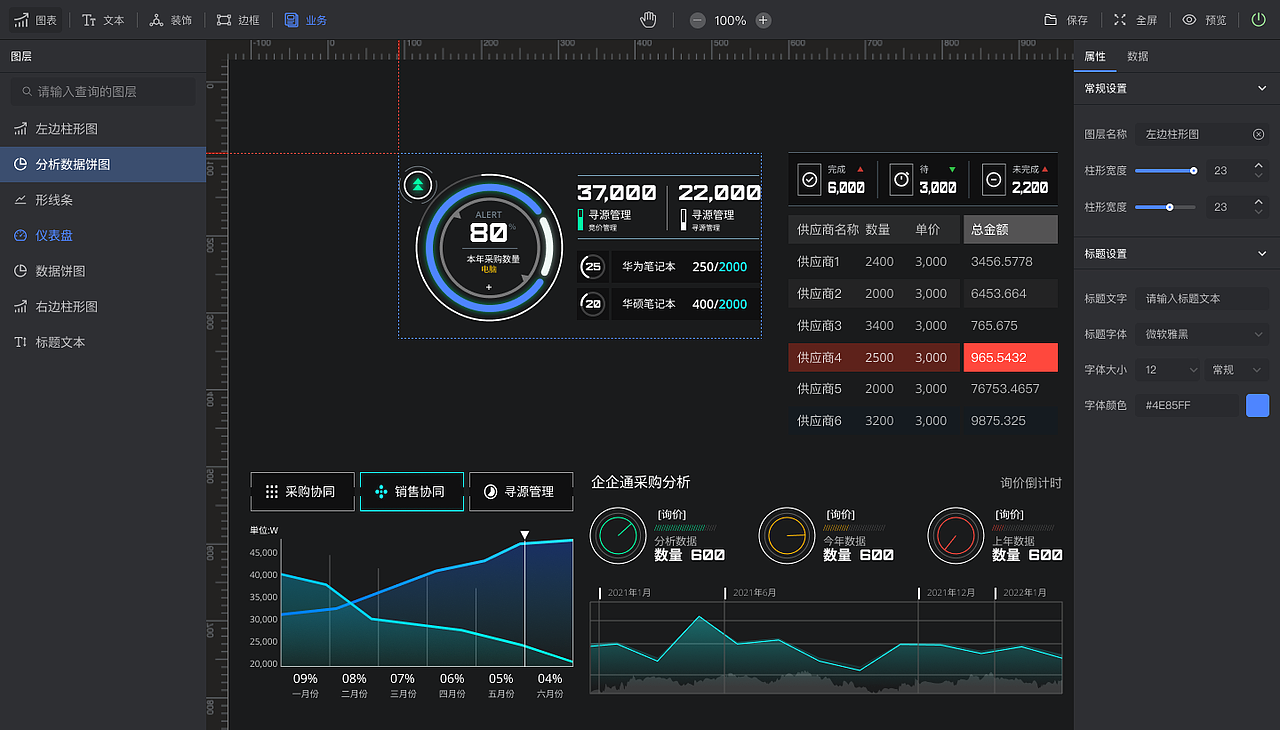Select the 左边柱形图 layer
Image resolution: width=1280 pixels, height=730 pixels.
point(103,129)
